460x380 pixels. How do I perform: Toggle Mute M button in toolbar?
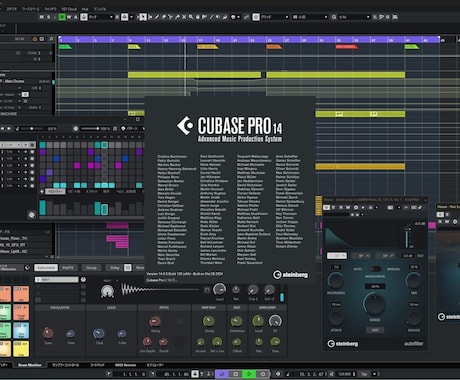click(x=42, y=17)
